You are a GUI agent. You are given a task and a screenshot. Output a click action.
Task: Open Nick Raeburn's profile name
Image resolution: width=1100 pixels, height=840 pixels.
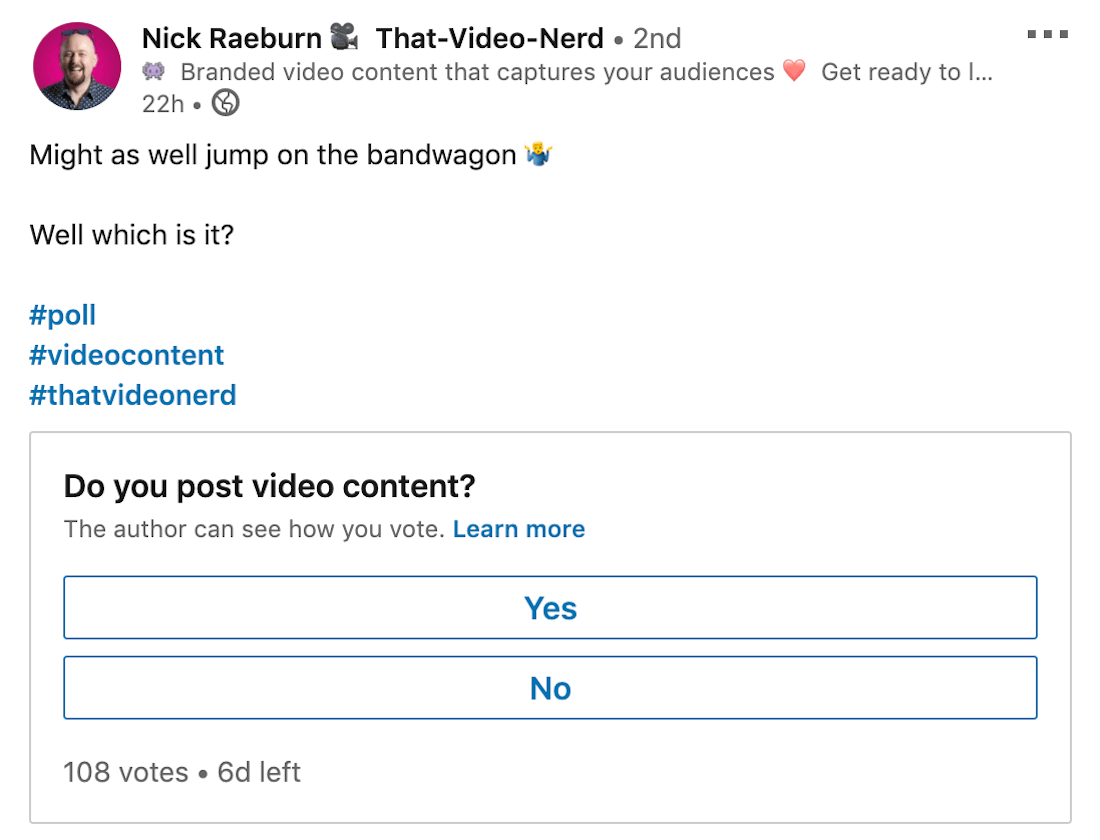click(x=232, y=38)
